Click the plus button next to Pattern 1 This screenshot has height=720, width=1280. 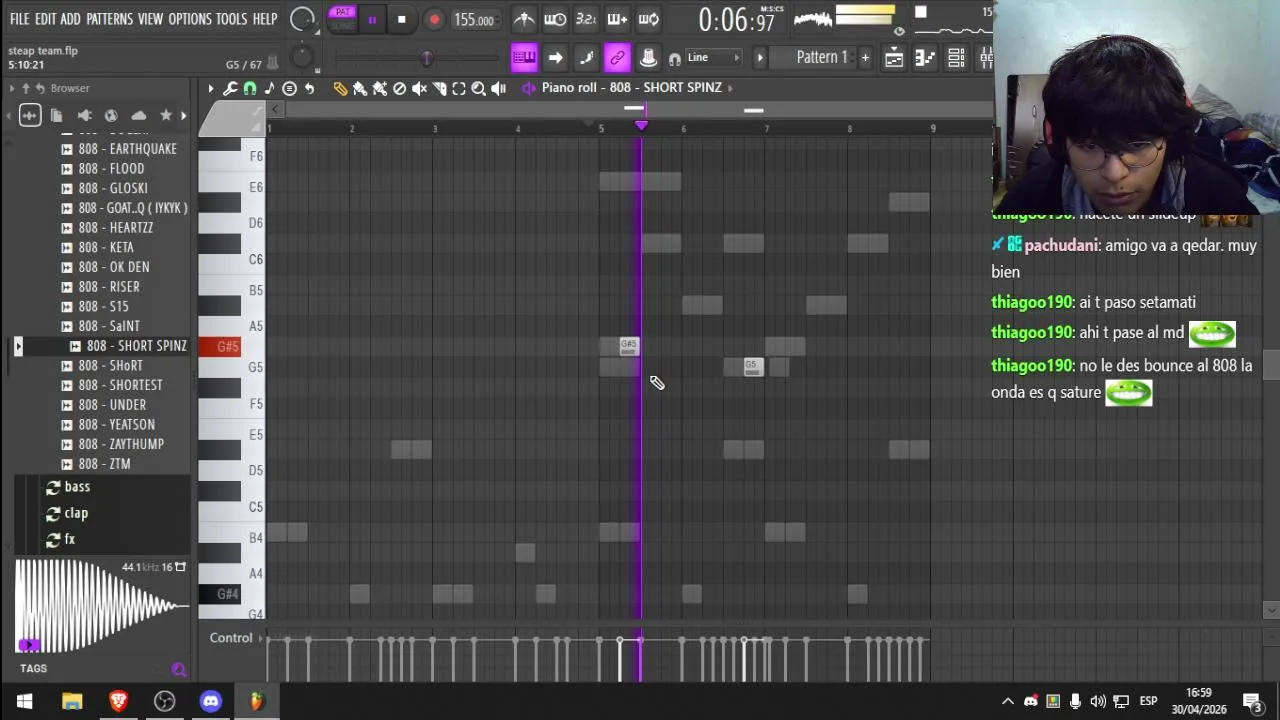(x=865, y=57)
